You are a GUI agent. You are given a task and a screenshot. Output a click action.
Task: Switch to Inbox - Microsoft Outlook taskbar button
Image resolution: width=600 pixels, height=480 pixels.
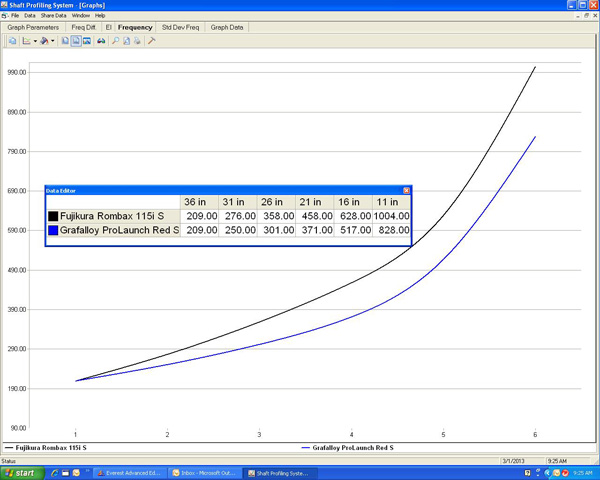coord(205,473)
